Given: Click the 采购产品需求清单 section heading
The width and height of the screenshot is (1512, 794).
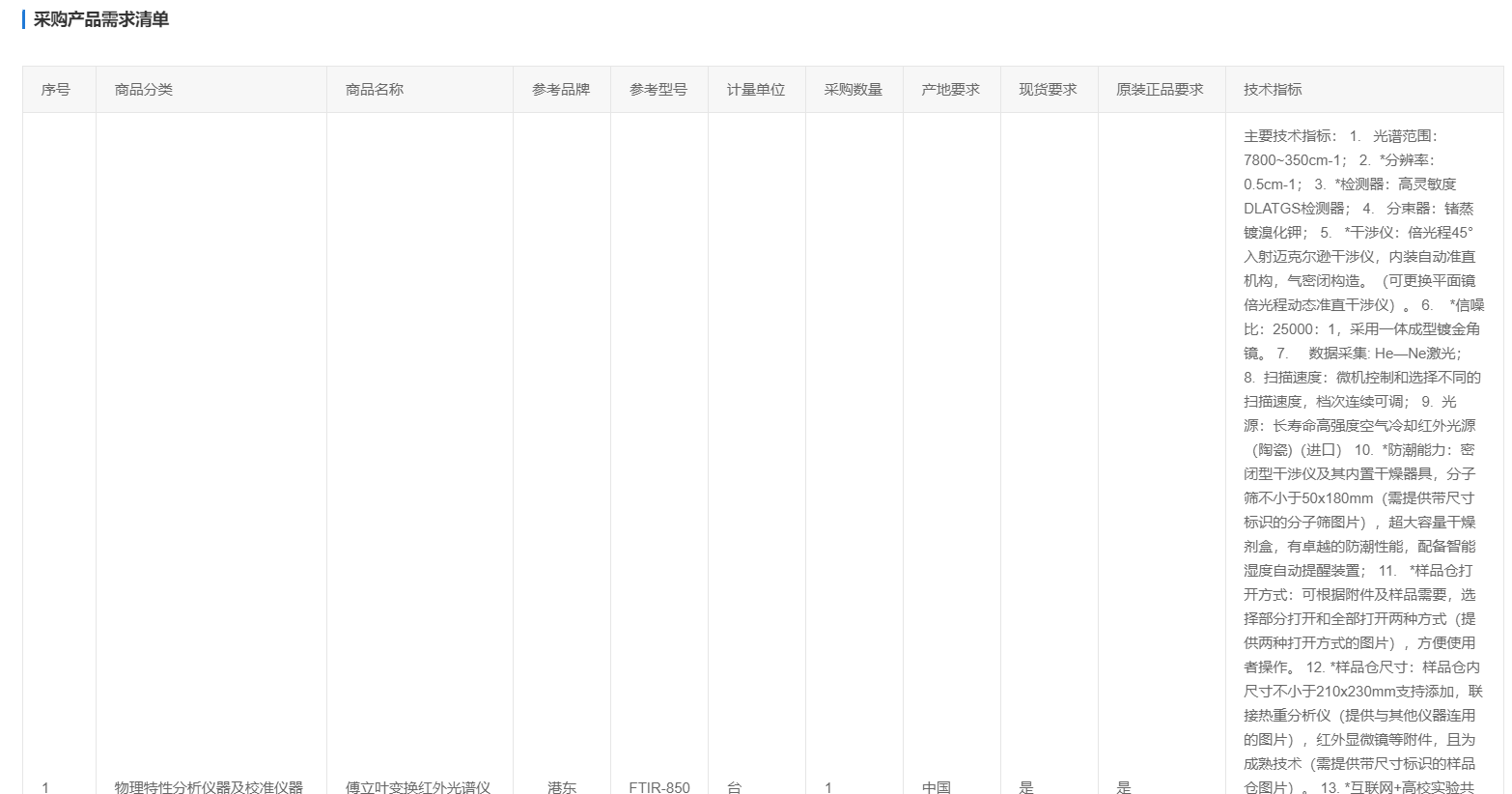Looking at the screenshot, I should (101, 19).
